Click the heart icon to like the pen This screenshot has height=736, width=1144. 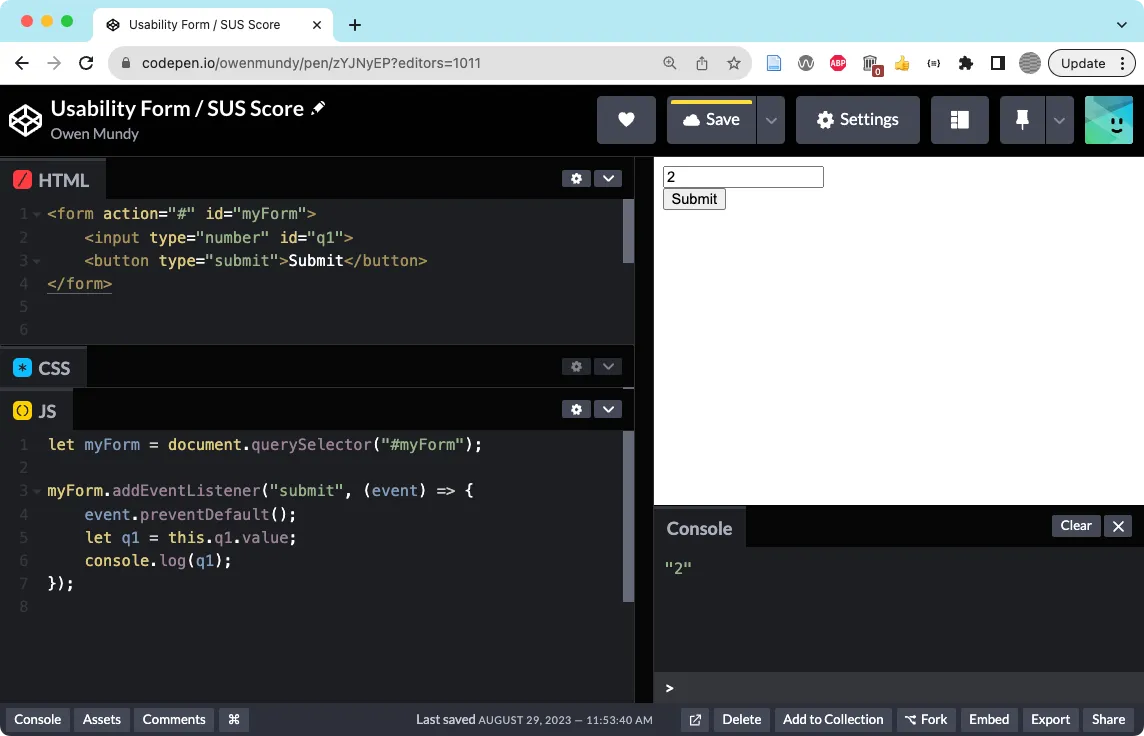pos(626,119)
